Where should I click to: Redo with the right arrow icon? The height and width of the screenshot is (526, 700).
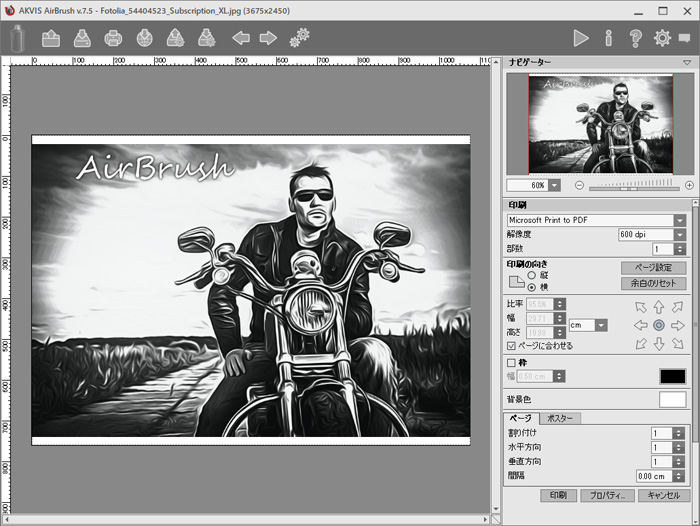pos(268,38)
